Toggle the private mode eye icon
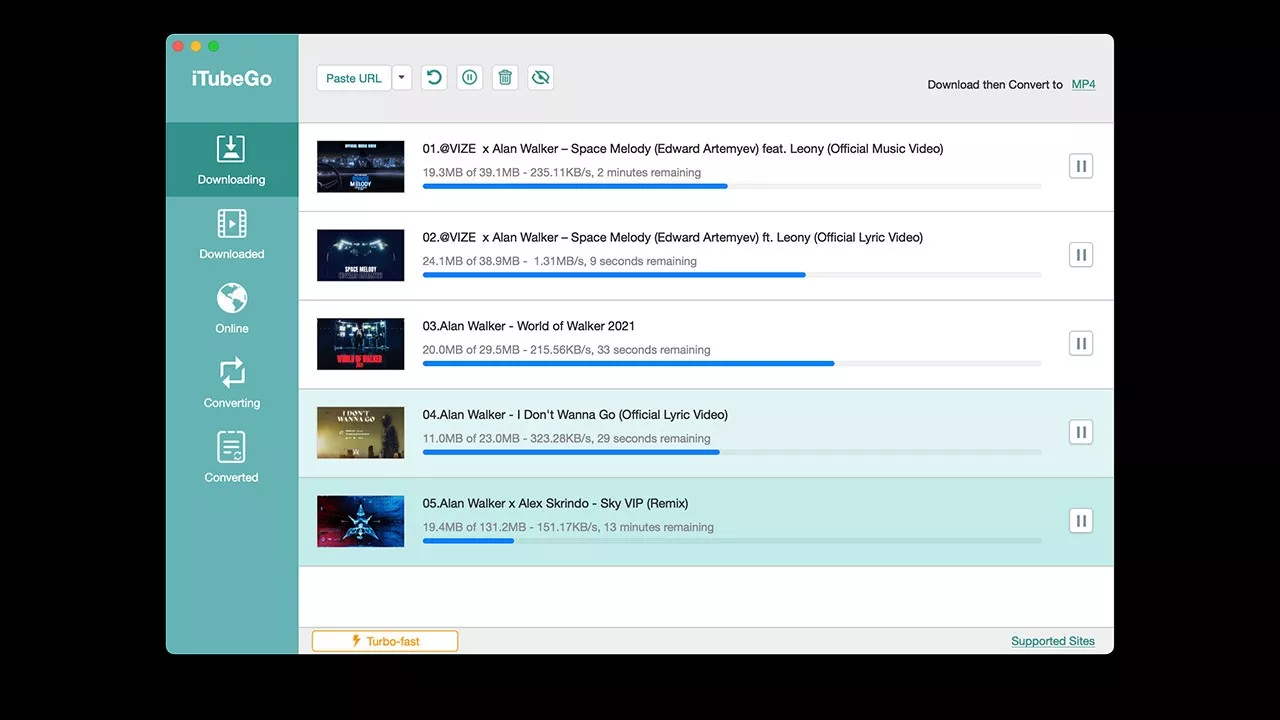Image resolution: width=1280 pixels, height=720 pixels. click(541, 78)
